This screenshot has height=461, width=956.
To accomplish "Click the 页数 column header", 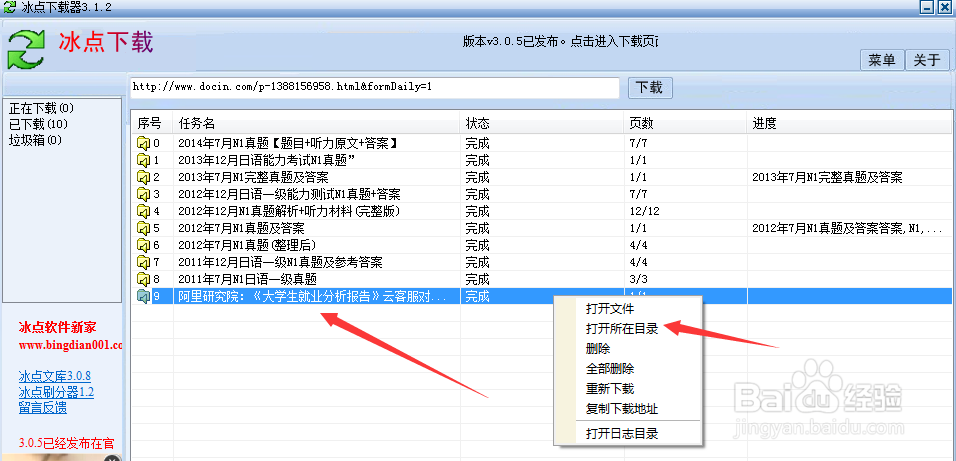I will 686,124.
